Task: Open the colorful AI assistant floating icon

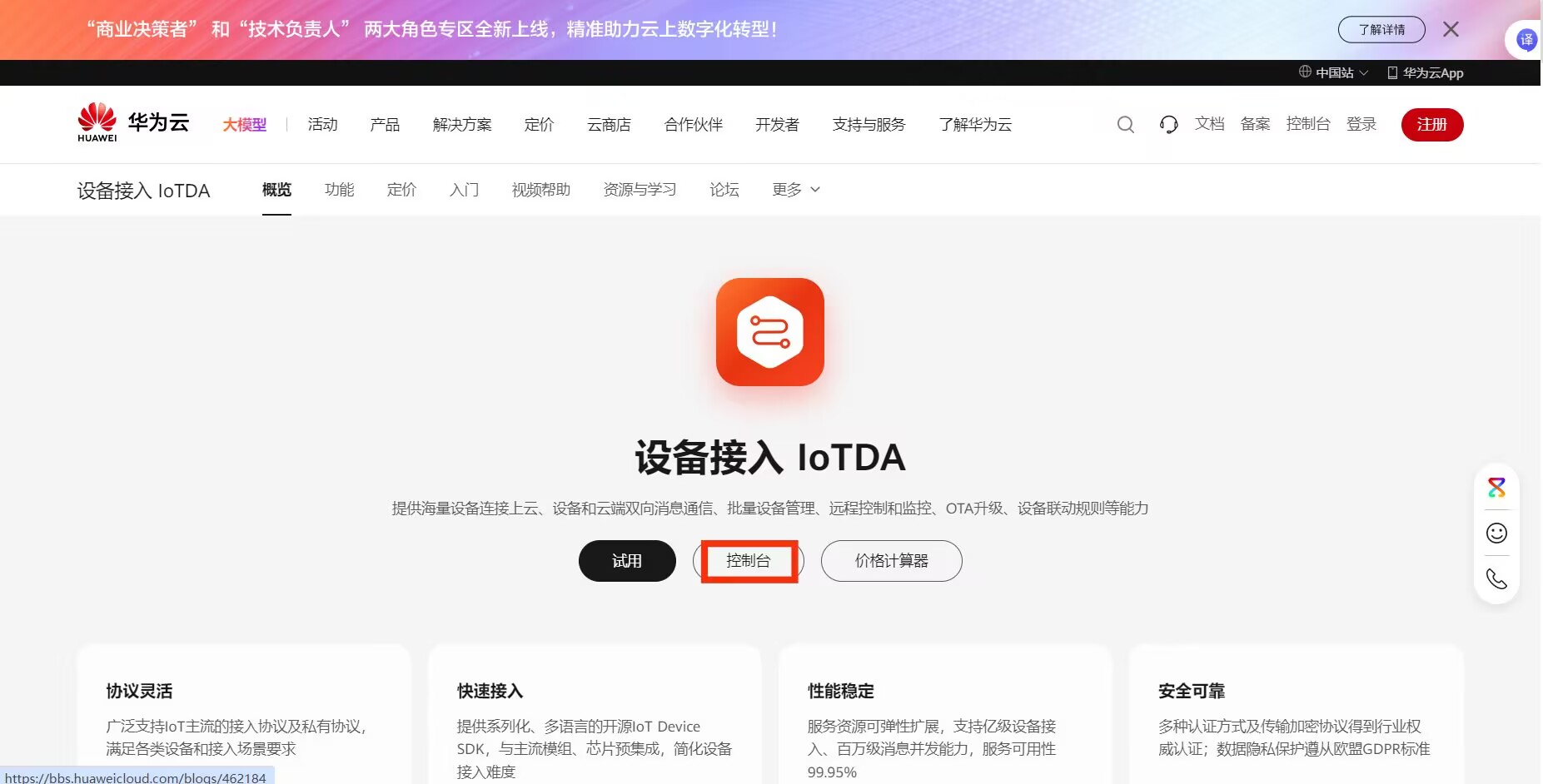Action: (1496, 488)
